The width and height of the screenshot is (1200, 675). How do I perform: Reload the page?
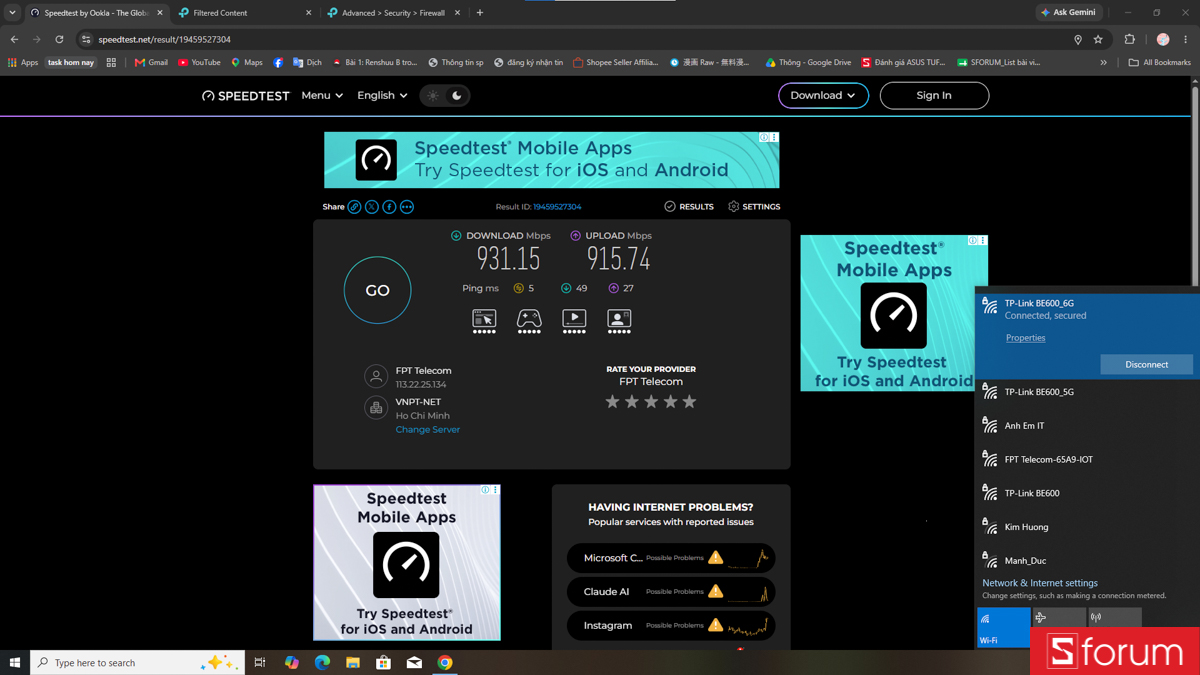[59, 40]
